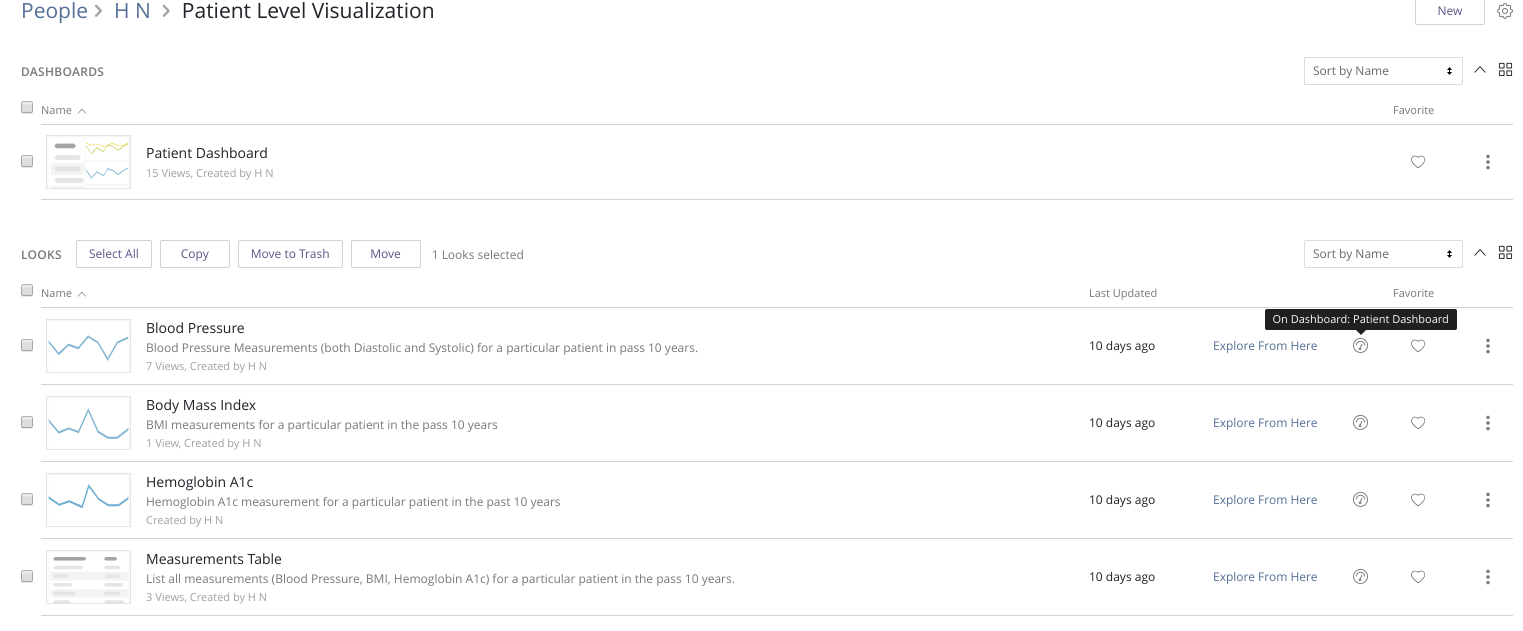
Task: Click dashboard indicator icon for Blood Pressure
Action: 1360,346
